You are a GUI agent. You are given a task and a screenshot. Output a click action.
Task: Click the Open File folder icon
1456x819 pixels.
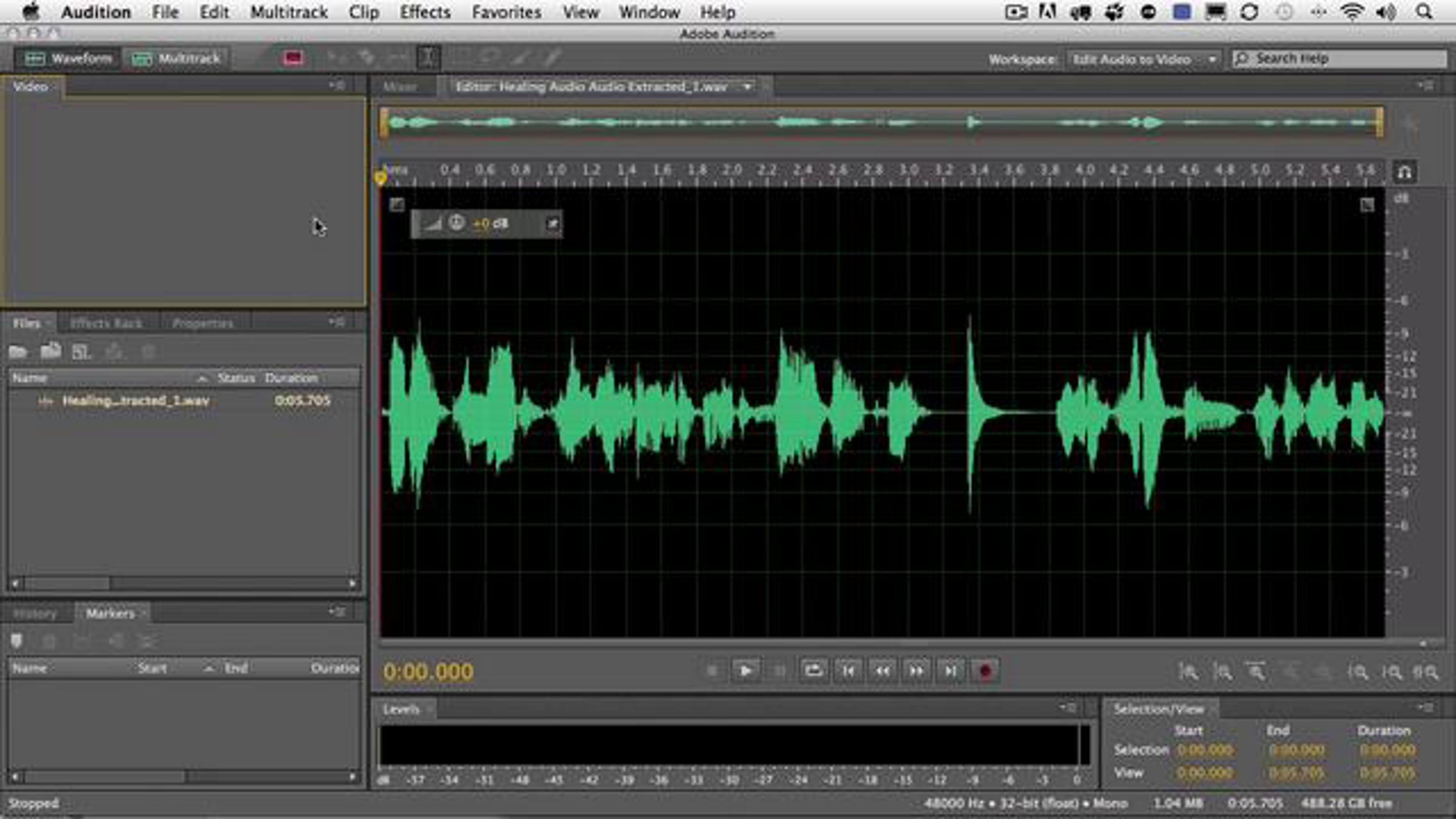tap(18, 352)
